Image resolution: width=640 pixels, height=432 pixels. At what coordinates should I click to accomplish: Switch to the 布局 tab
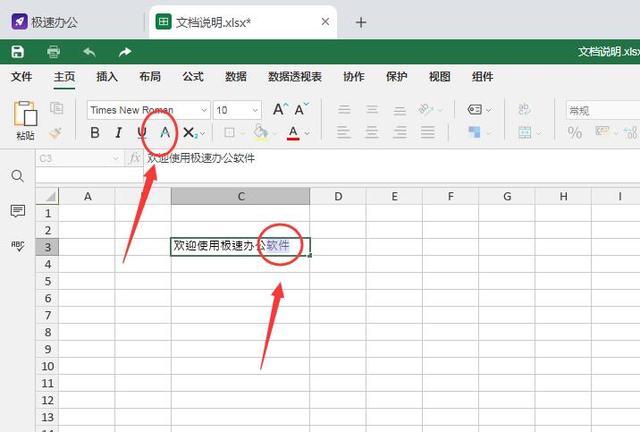click(150, 76)
